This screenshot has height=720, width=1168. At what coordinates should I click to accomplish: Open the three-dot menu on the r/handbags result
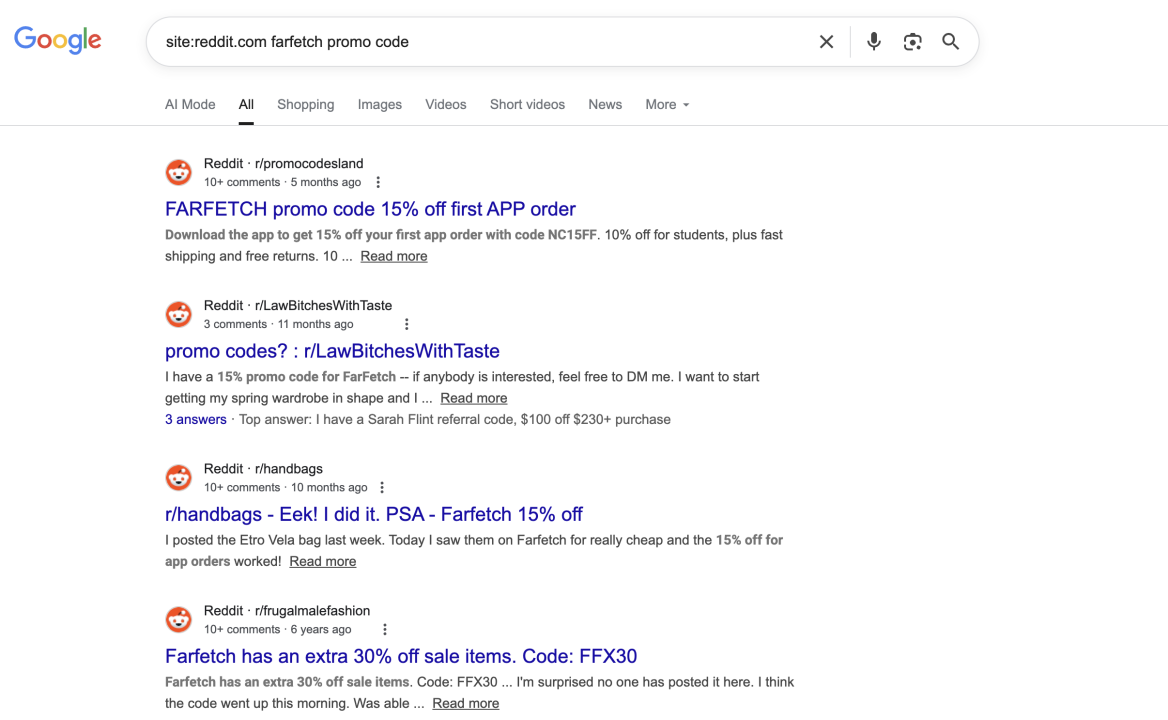click(382, 486)
